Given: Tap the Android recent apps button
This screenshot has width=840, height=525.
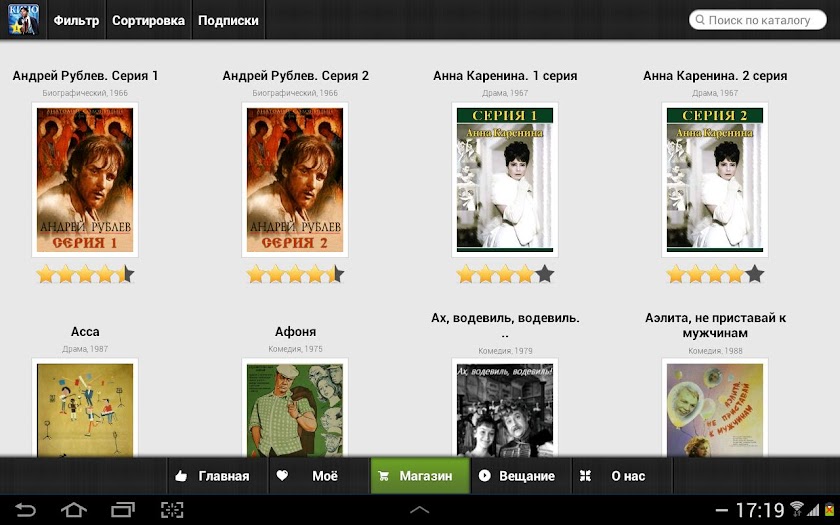Looking at the screenshot, I should click(123, 509).
